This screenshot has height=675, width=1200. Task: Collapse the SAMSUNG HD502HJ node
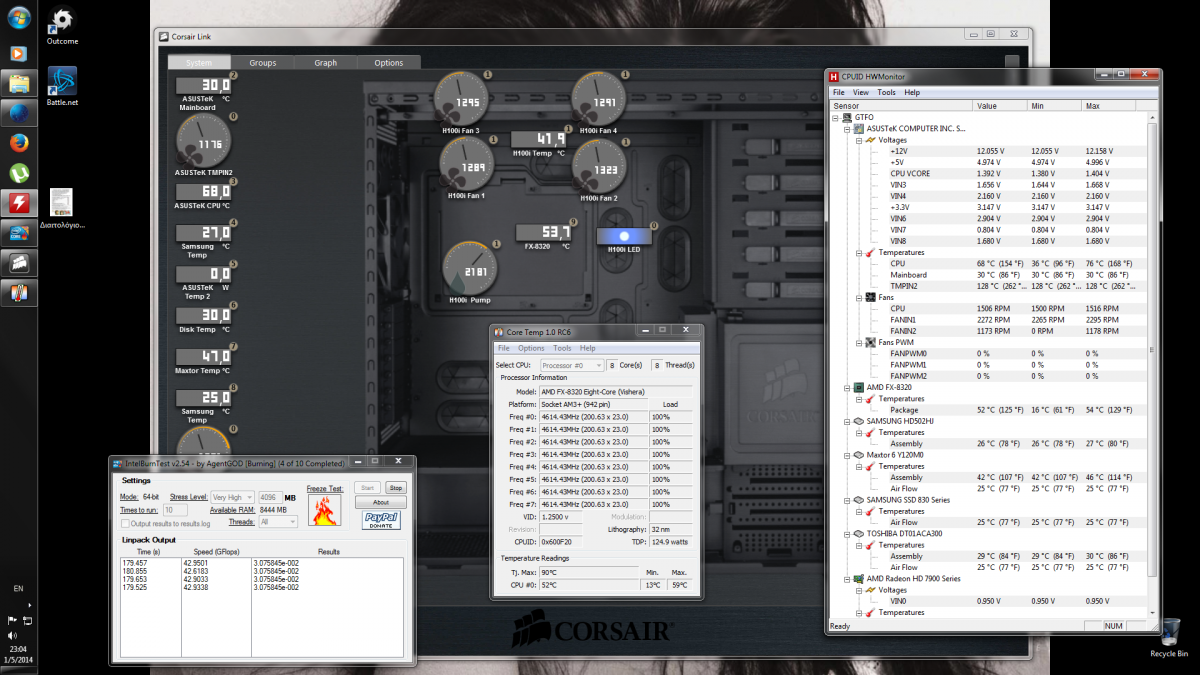click(847, 421)
